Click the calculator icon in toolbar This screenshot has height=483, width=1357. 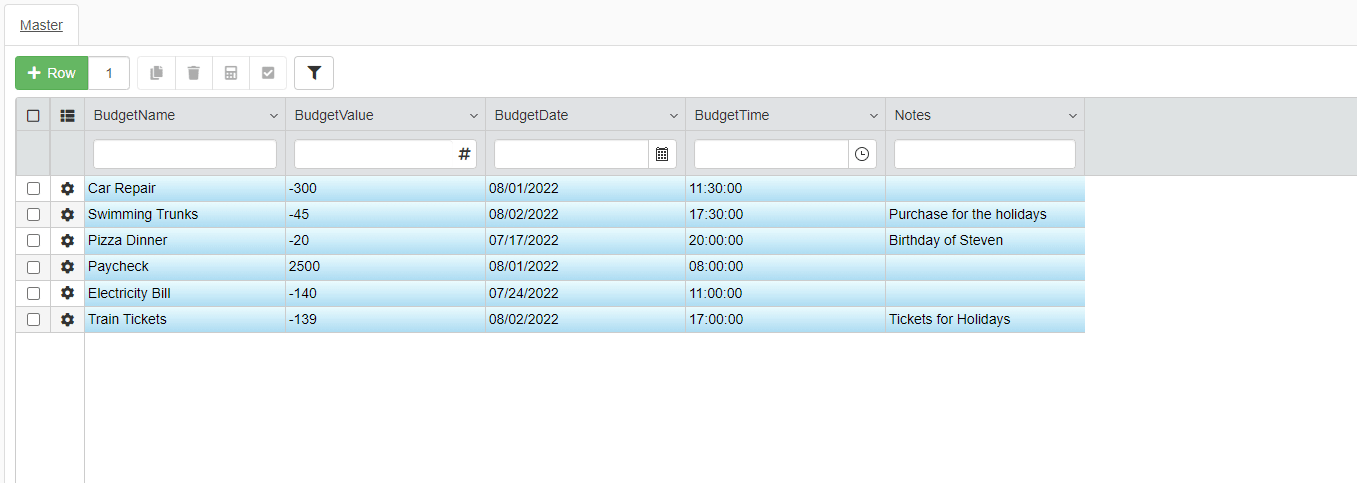tap(231, 73)
